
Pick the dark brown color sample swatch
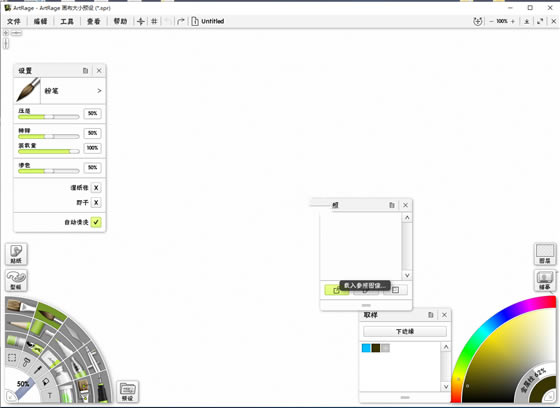pos(376,348)
